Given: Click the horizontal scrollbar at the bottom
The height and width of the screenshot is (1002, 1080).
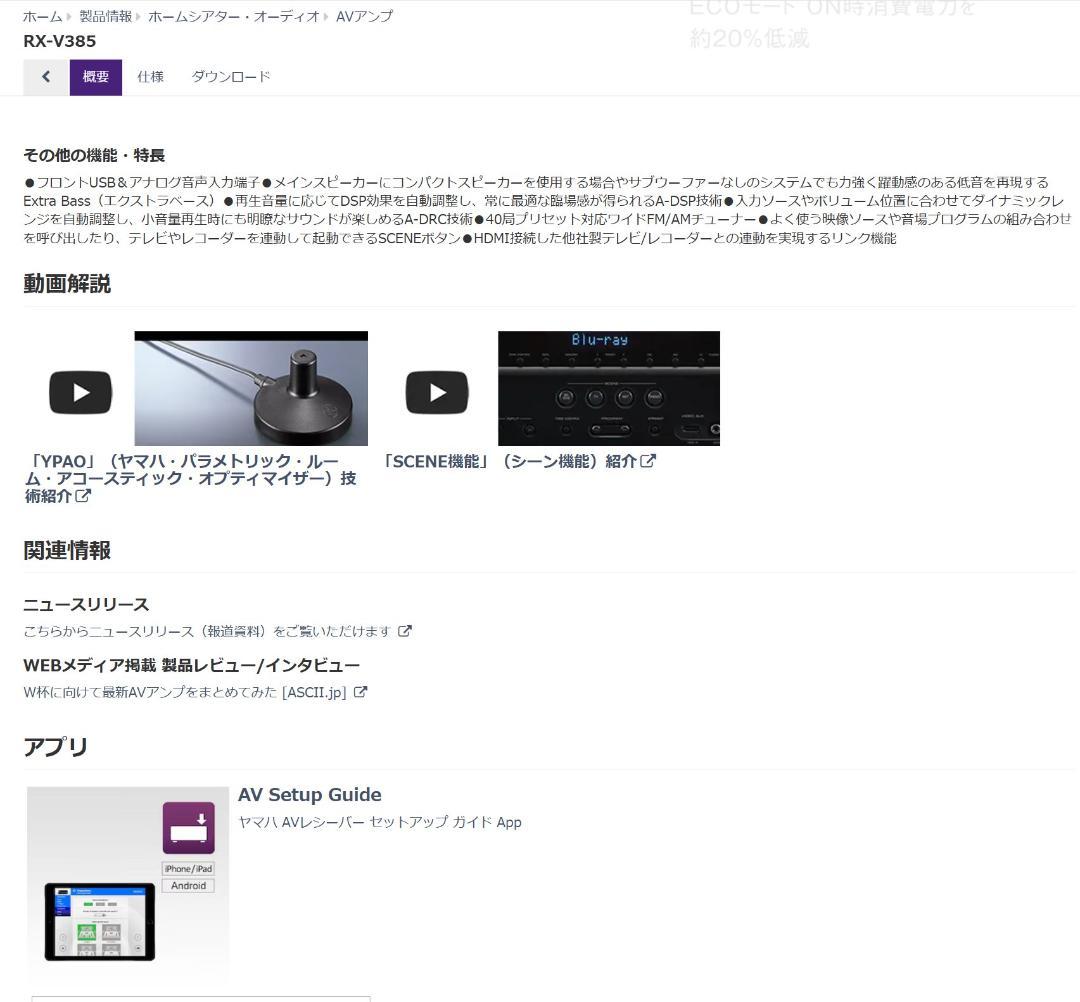Looking at the screenshot, I should (x=200, y=999).
